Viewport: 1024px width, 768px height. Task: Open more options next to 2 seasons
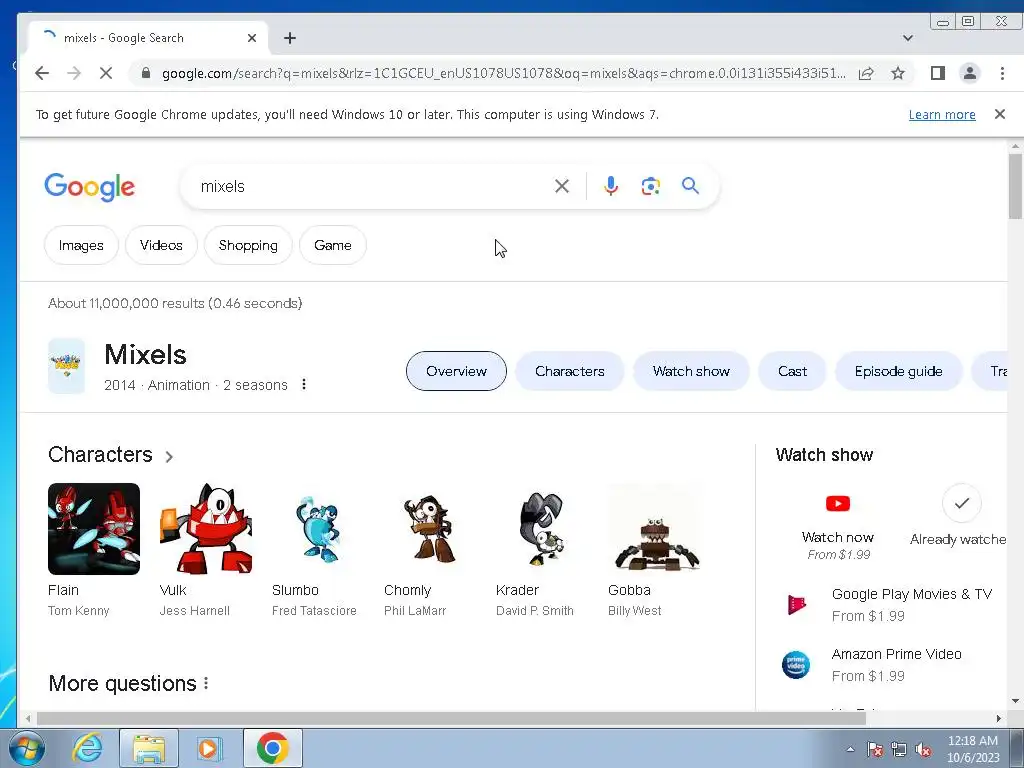pyautogui.click(x=304, y=385)
